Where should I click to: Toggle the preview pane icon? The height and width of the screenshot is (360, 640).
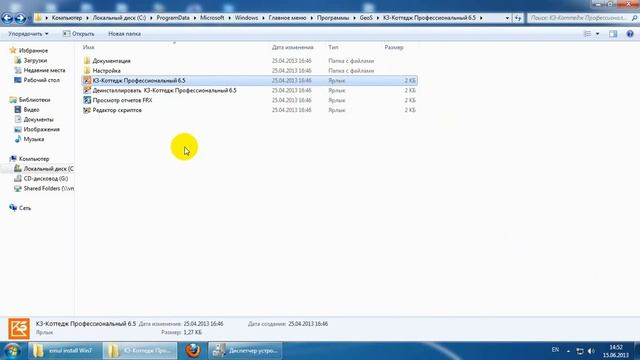coord(613,34)
